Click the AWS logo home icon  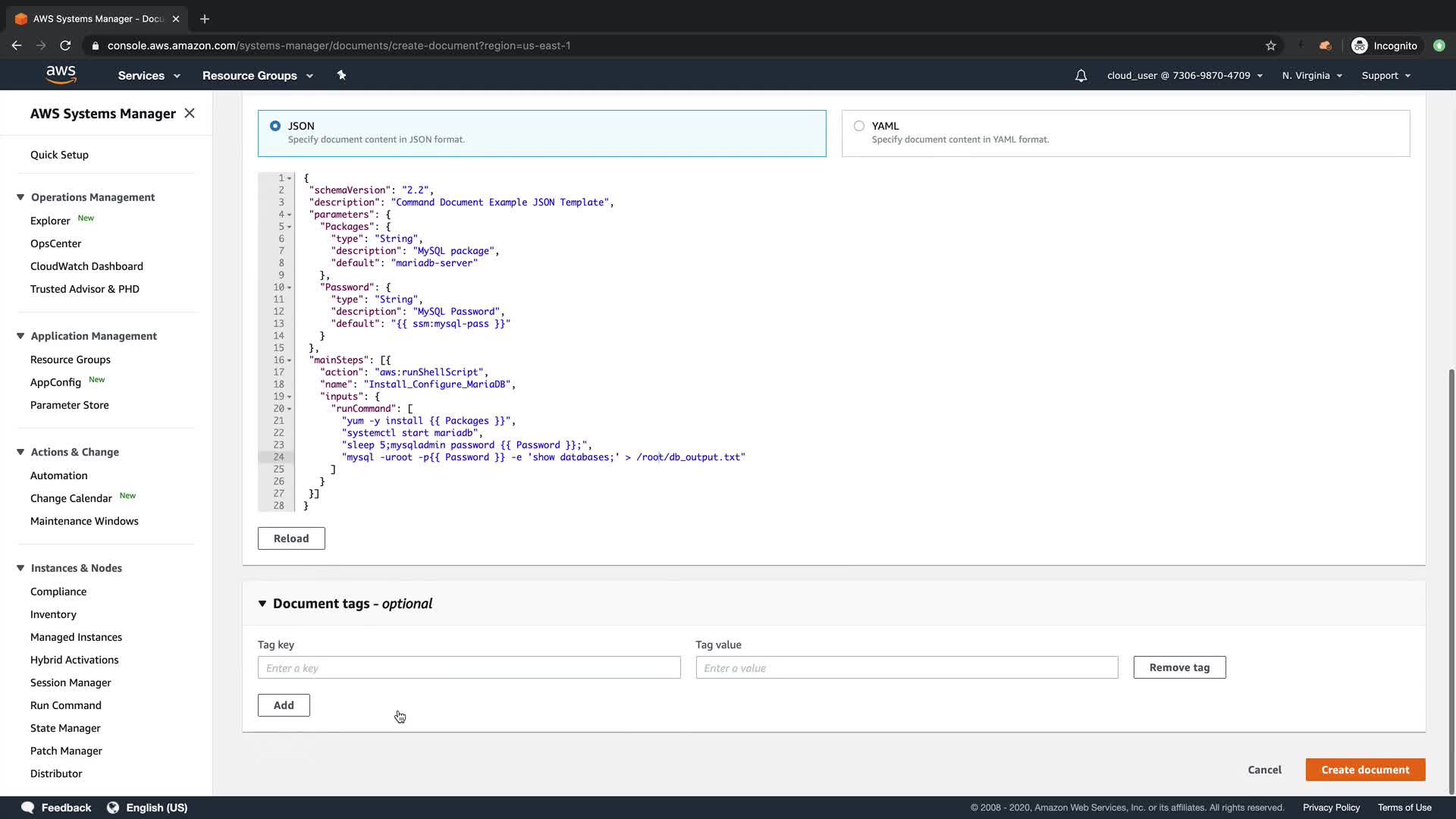coord(61,74)
